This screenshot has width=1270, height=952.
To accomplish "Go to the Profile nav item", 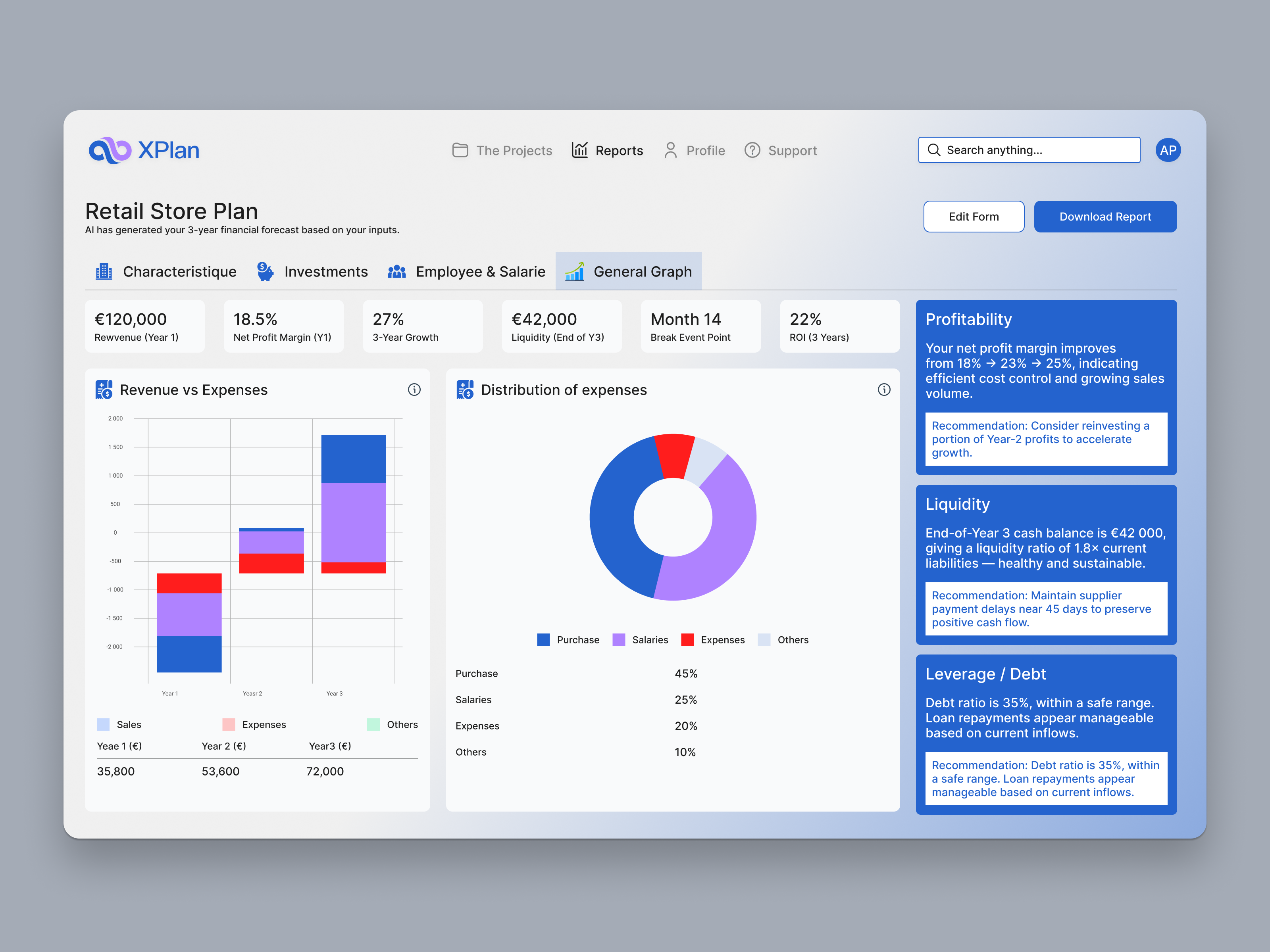I will [x=694, y=150].
